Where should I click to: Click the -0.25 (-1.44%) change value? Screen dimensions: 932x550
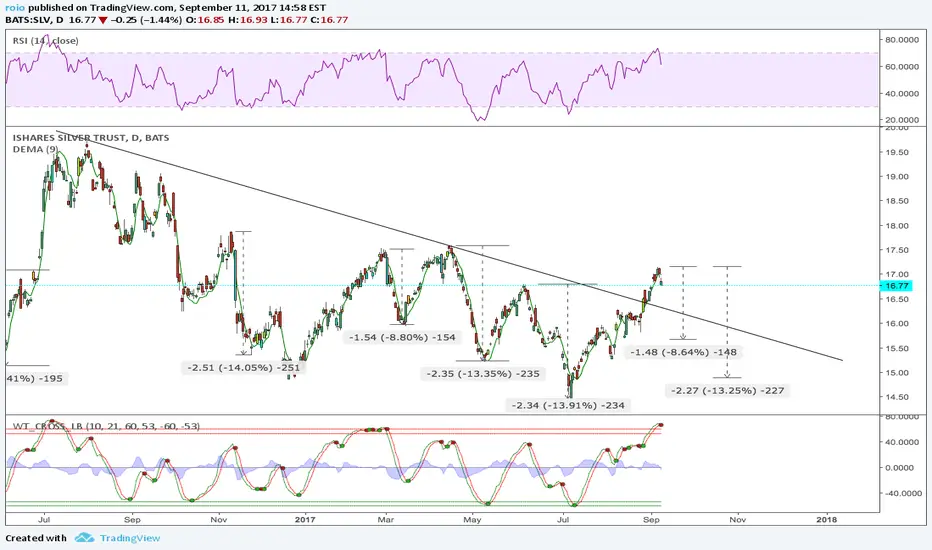click(146, 20)
